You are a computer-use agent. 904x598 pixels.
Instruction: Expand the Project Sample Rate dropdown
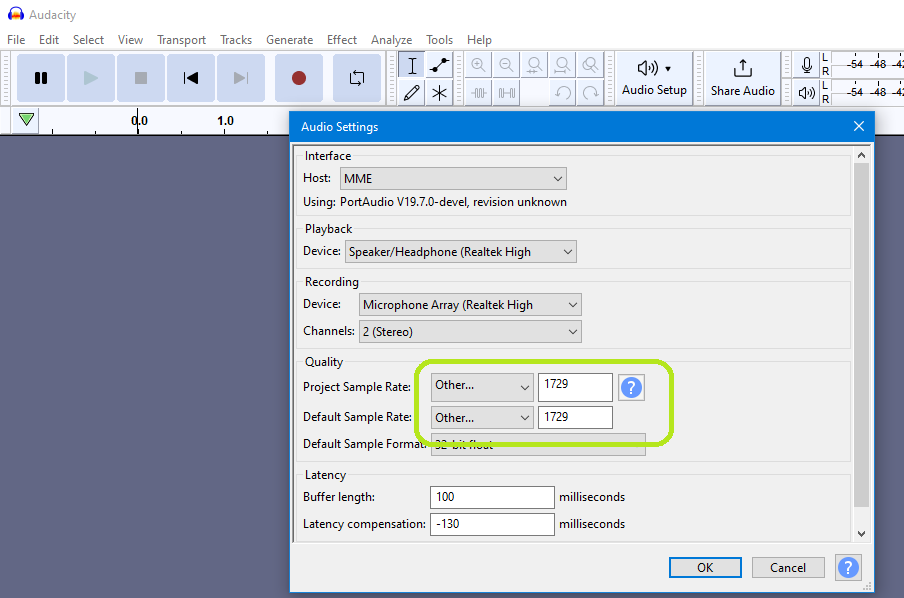[482, 387]
